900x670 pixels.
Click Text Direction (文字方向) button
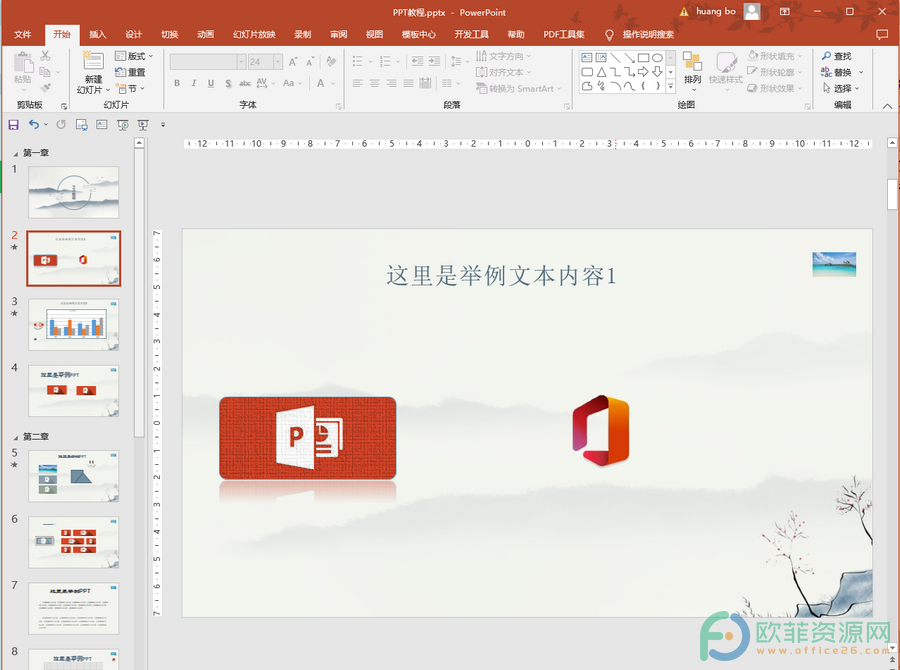coord(503,56)
